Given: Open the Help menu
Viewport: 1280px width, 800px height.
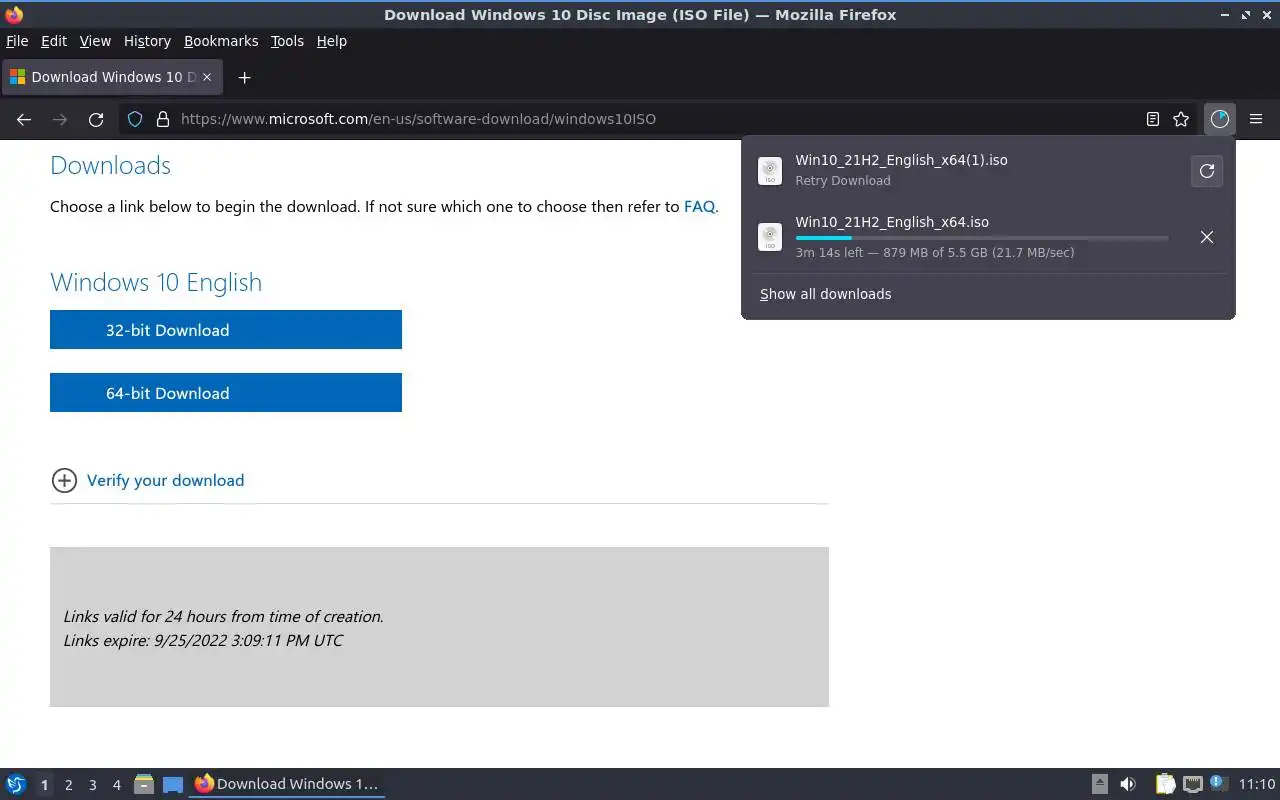Looking at the screenshot, I should 332,41.
